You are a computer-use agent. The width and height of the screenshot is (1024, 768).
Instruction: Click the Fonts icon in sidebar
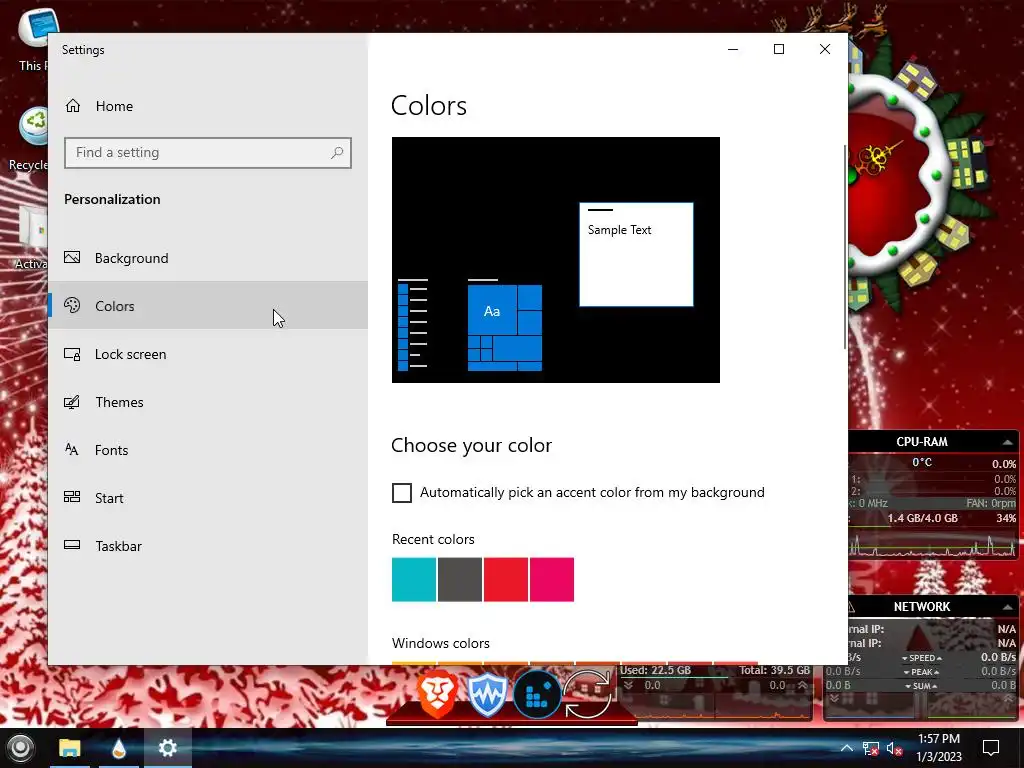(x=72, y=449)
